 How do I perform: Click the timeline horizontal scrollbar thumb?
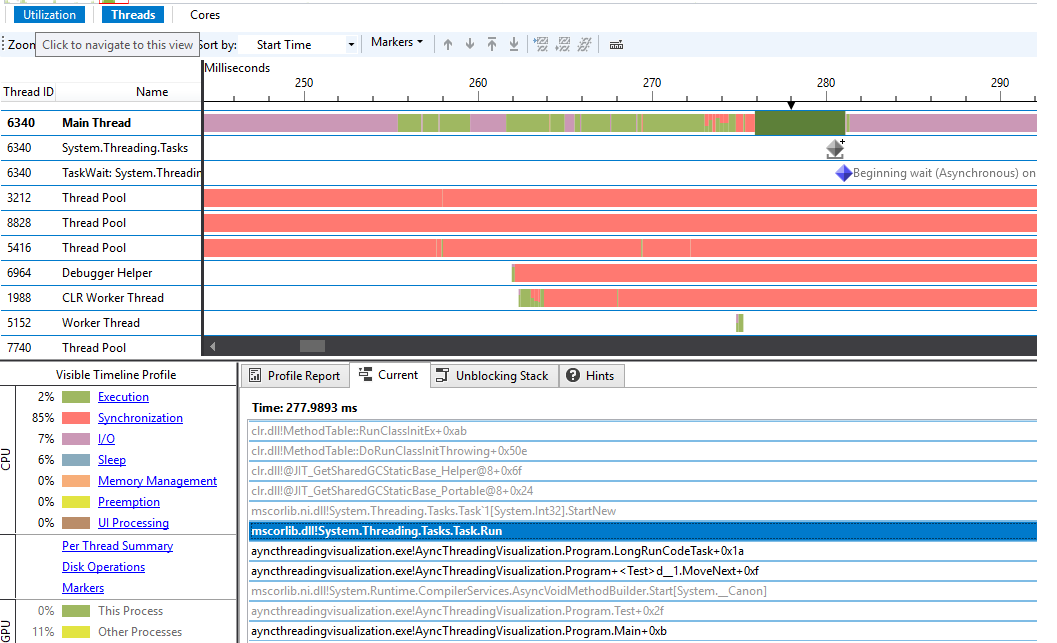point(312,345)
